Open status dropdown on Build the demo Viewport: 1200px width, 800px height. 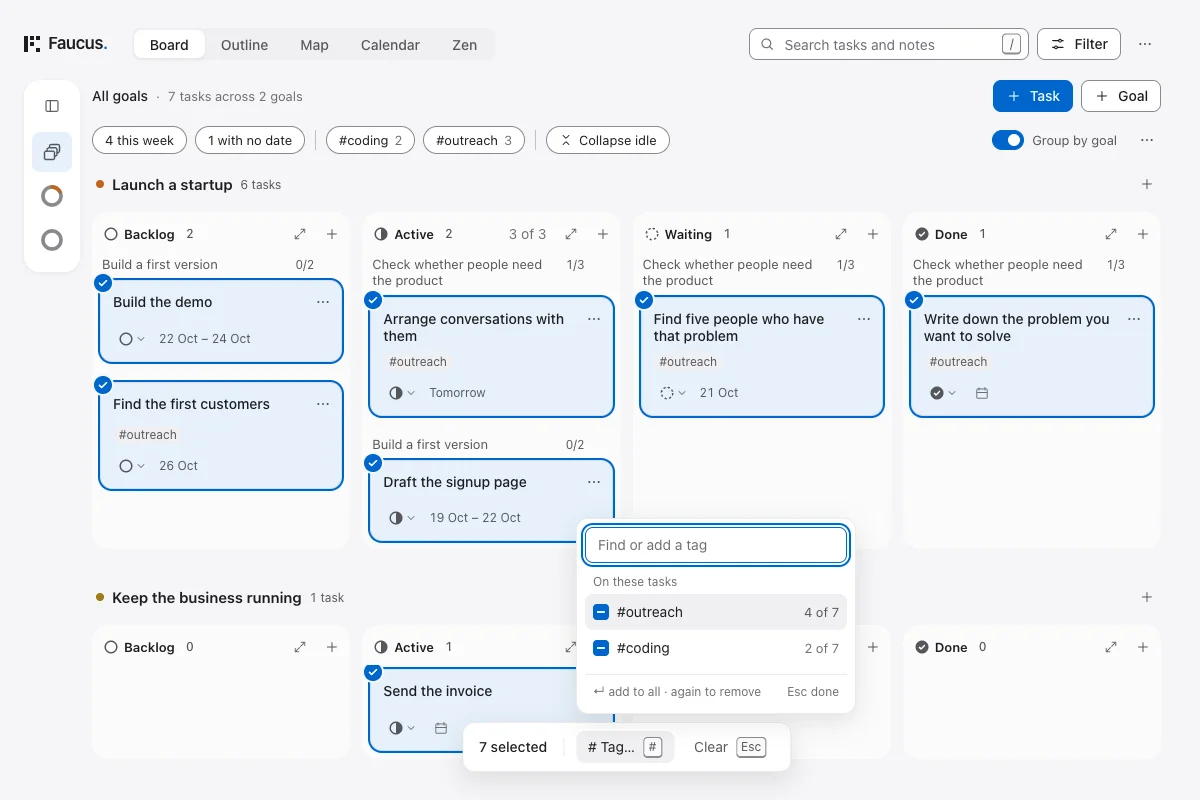click(132, 339)
